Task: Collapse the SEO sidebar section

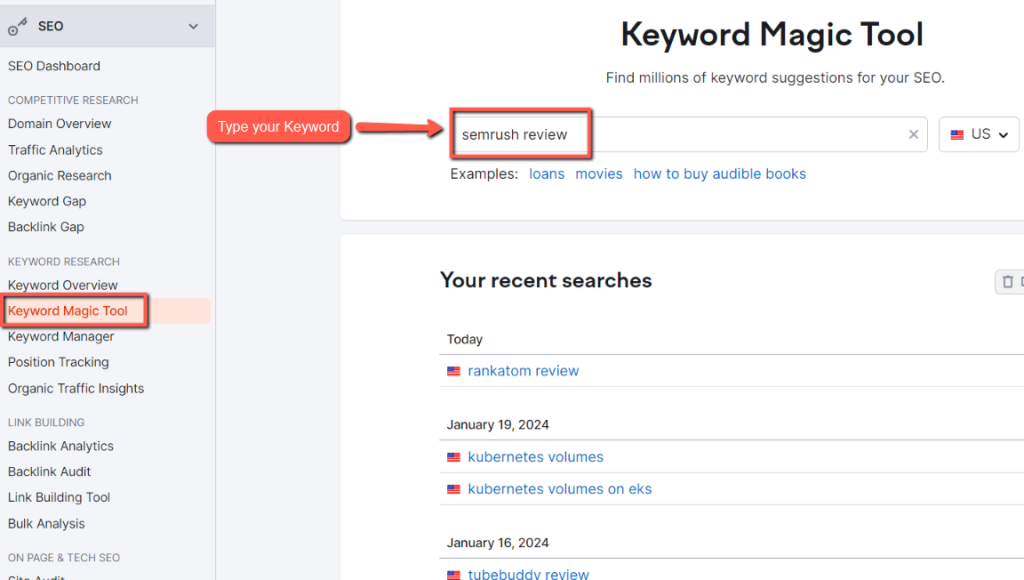Action: point(193,27)
